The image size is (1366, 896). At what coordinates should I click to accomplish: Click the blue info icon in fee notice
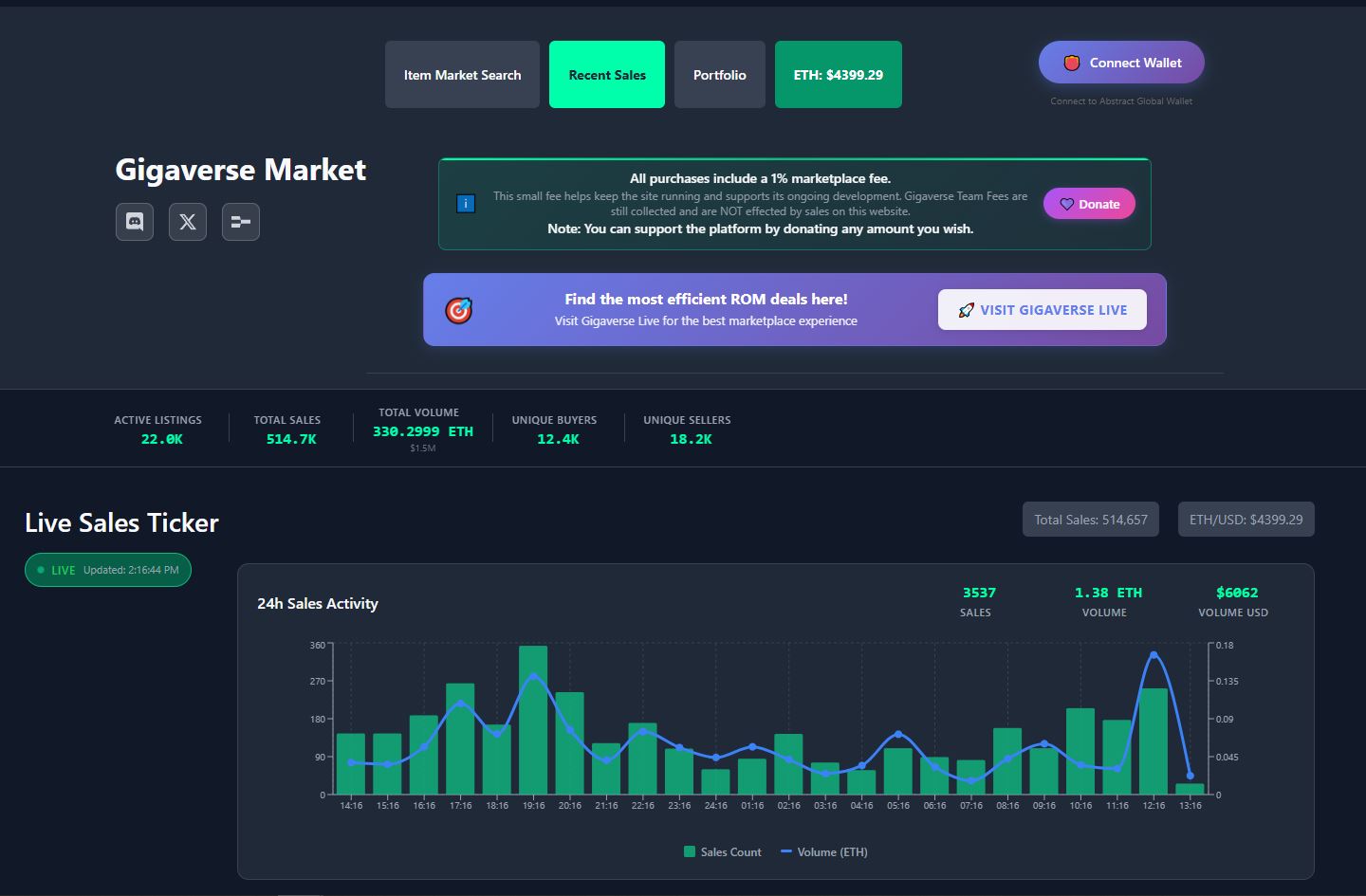[466, 204]
